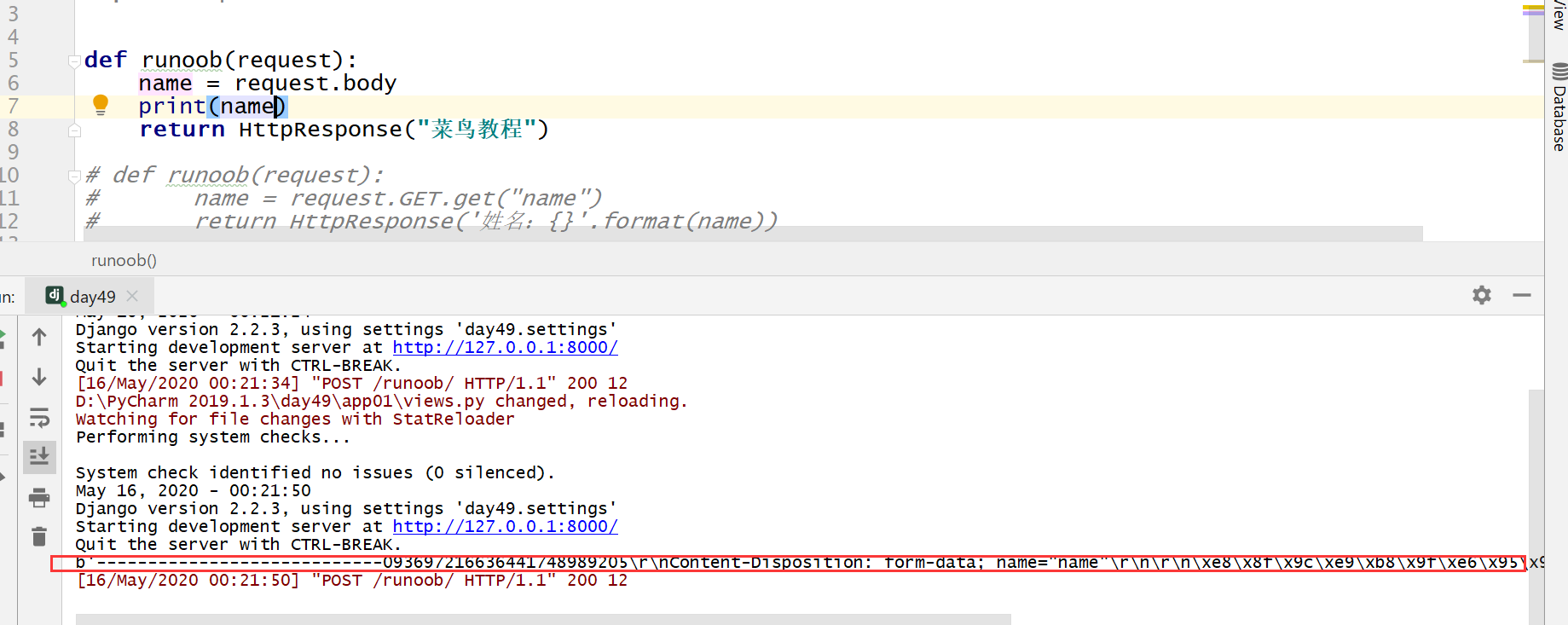Click the down arrow in Run console
This screenshot has width=1568, height=625.
39,377
